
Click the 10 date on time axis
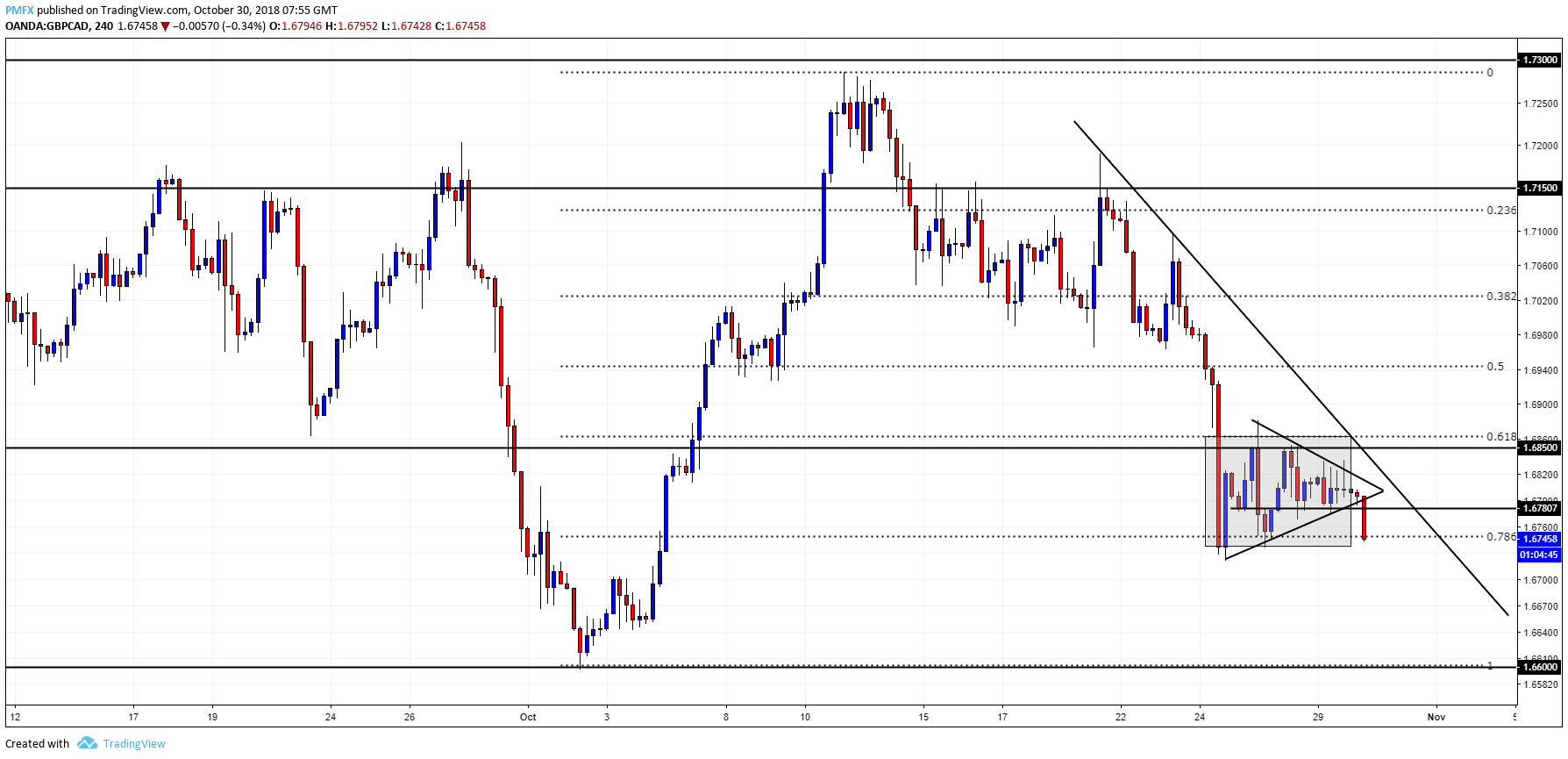pos(805,717)
